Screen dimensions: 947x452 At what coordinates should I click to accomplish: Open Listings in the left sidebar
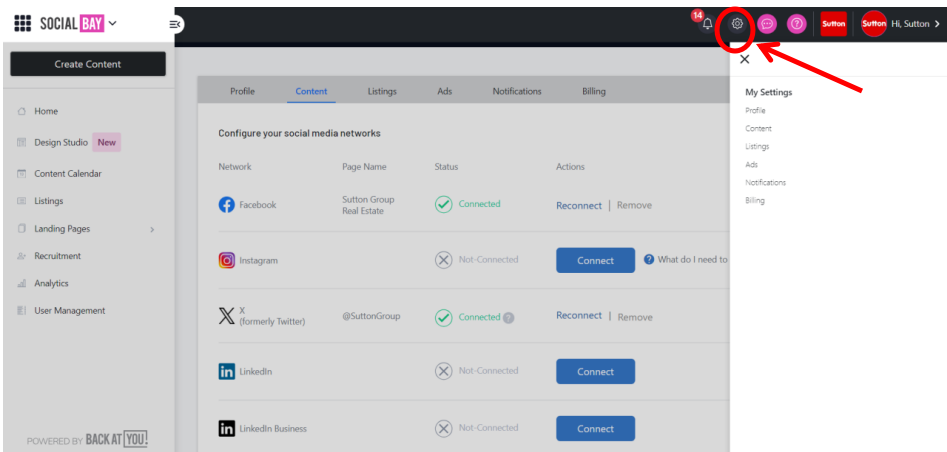48,201
